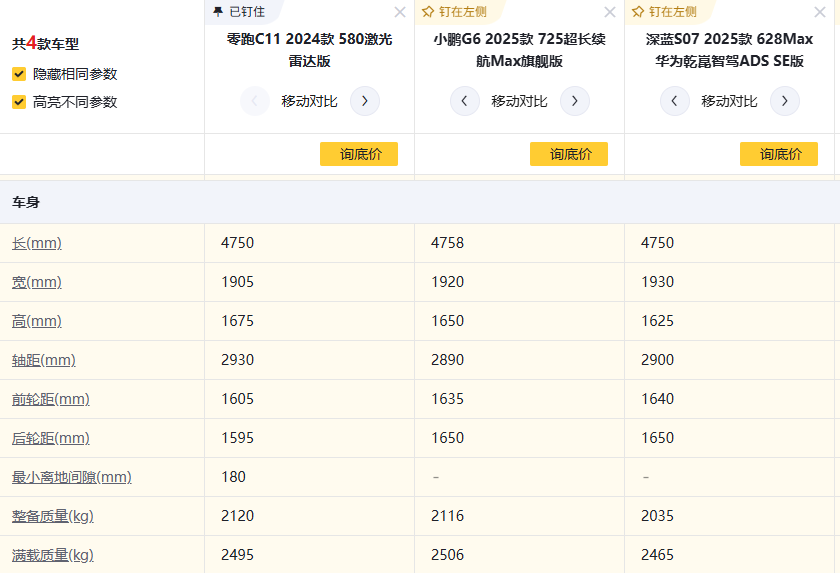Viewport: 840px width, 573px height.
Task: Click 移动对比 label under 小鹏G6
Action: (519, 101)
